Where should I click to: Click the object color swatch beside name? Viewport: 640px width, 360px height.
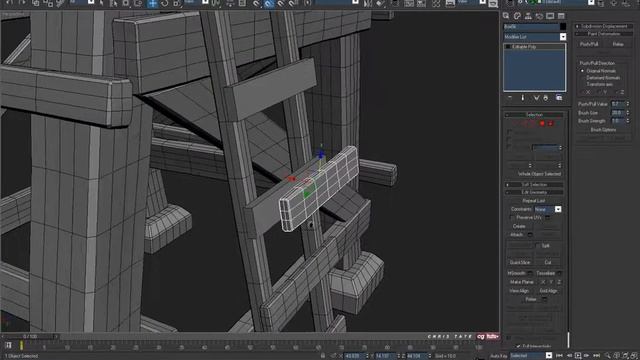(x=563, y=27)
